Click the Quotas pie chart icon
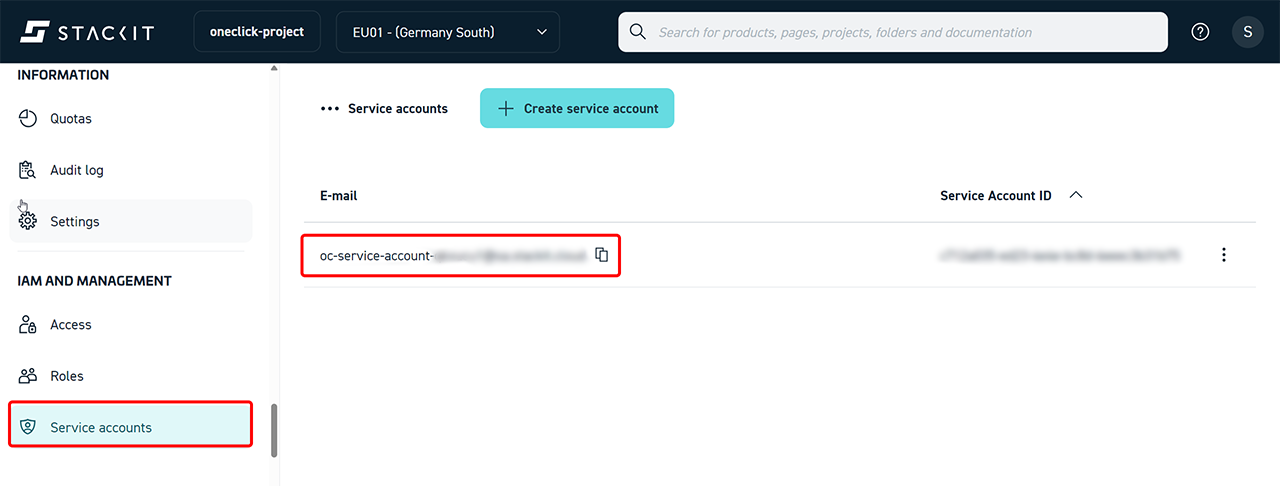The image size is (1280, 486). (x=28, y=119)
